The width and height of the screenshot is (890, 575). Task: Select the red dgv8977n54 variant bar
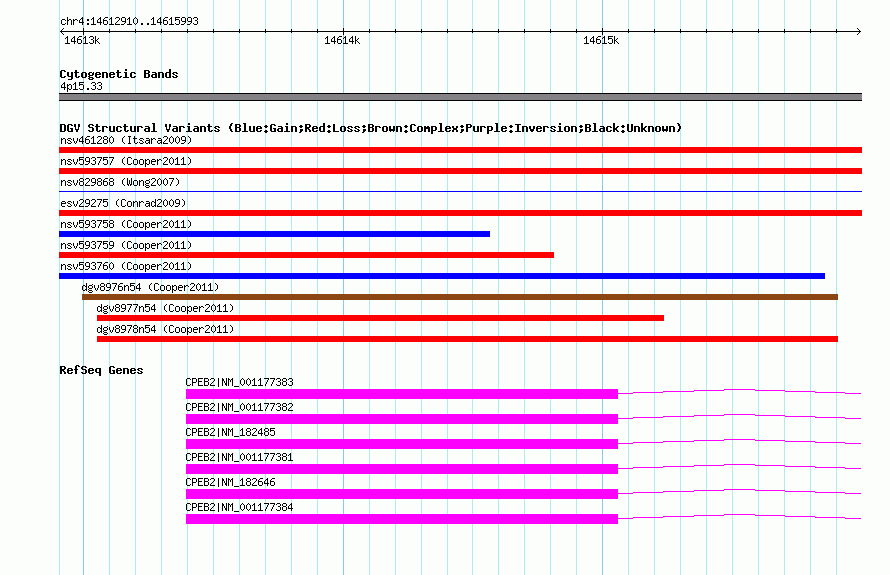(x=380, y=318)
